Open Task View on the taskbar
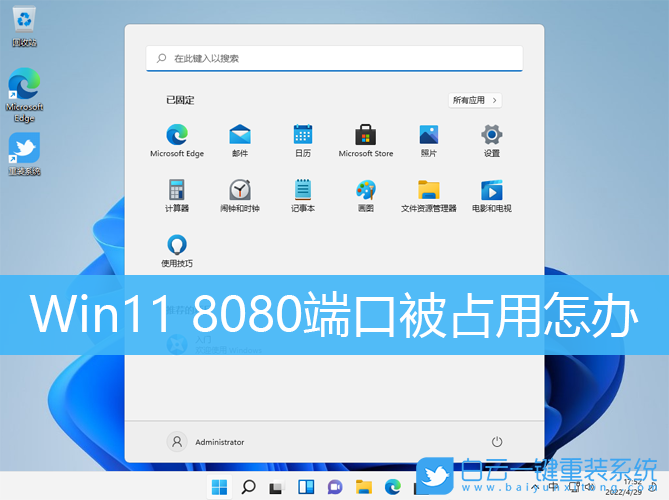This screenshot has height=500, width=669. click(276, 487)
